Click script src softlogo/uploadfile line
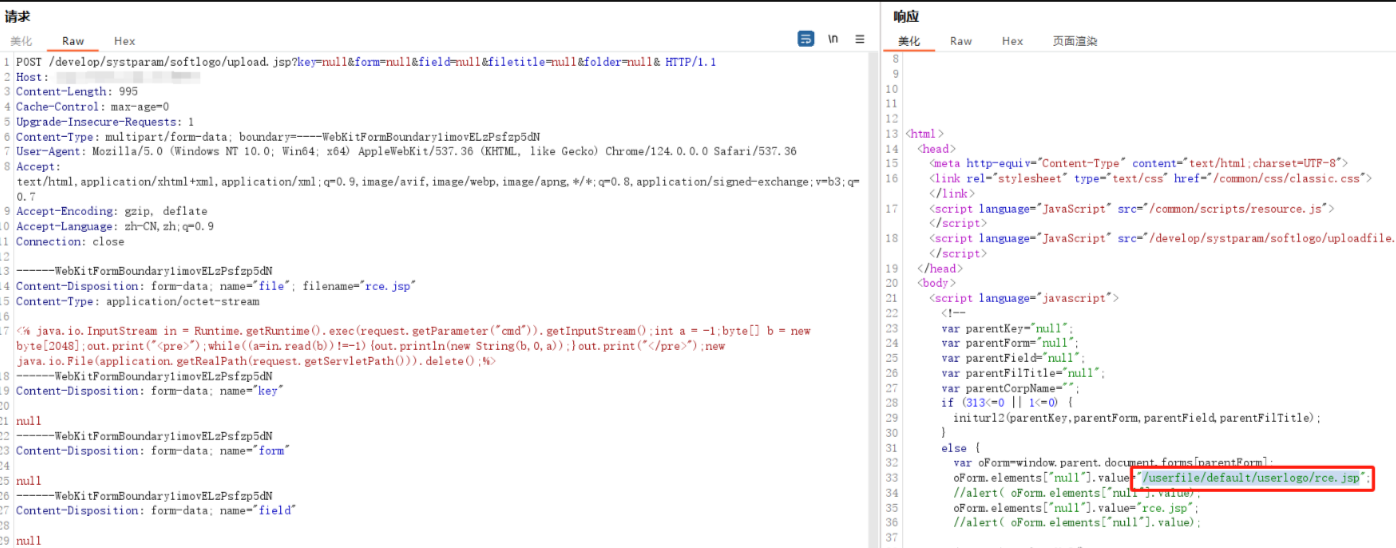The image size is (1396, 548). coord(1161,238)
